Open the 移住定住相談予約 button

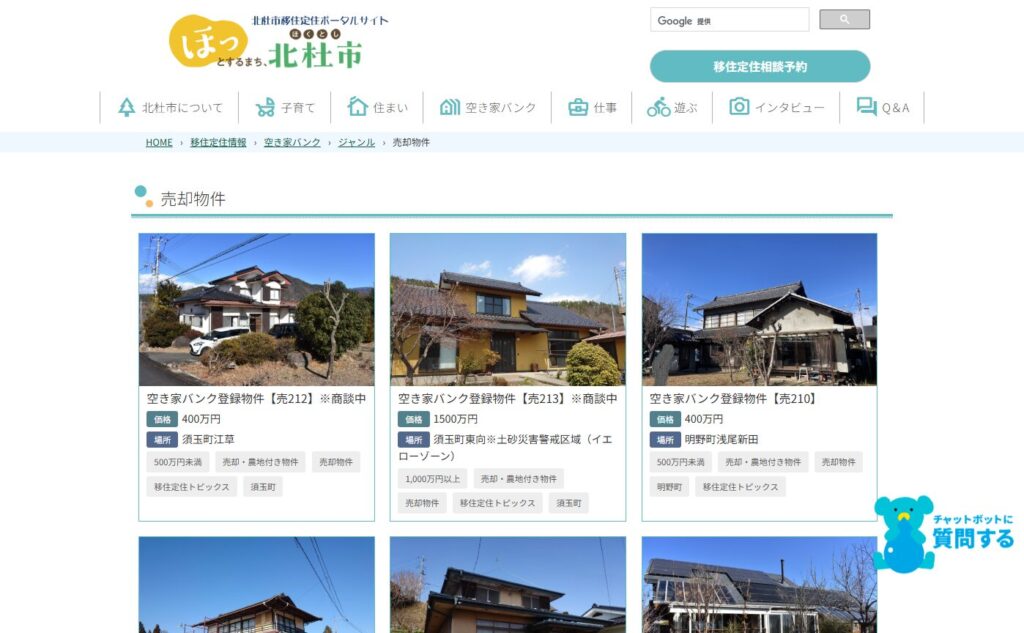click(x=760, y=67)
